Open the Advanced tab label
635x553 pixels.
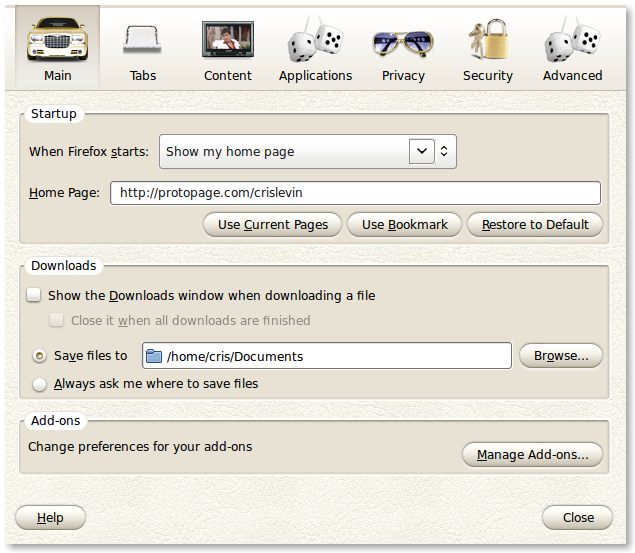click(573, 76)
